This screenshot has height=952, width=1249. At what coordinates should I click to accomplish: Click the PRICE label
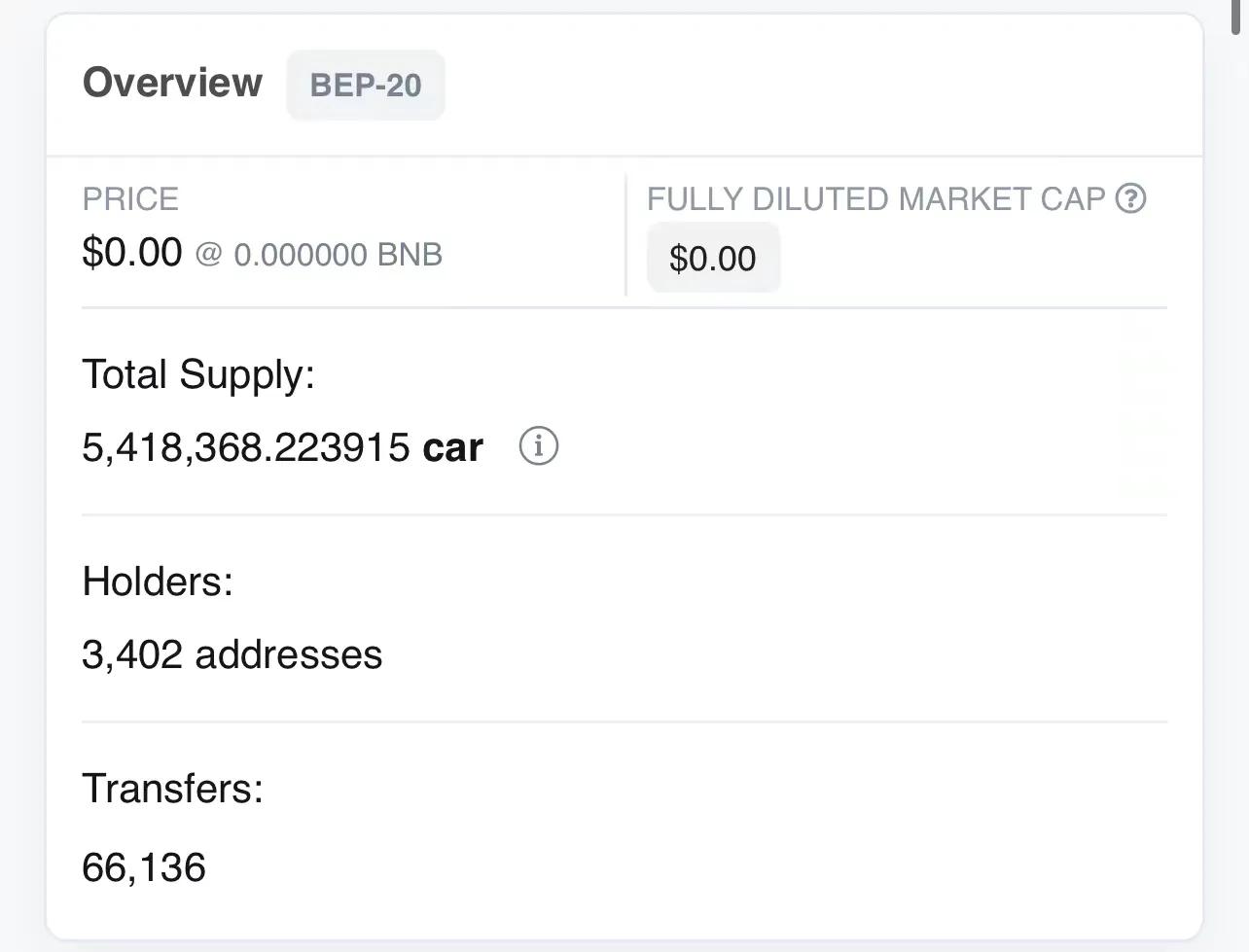pos(130,199)
